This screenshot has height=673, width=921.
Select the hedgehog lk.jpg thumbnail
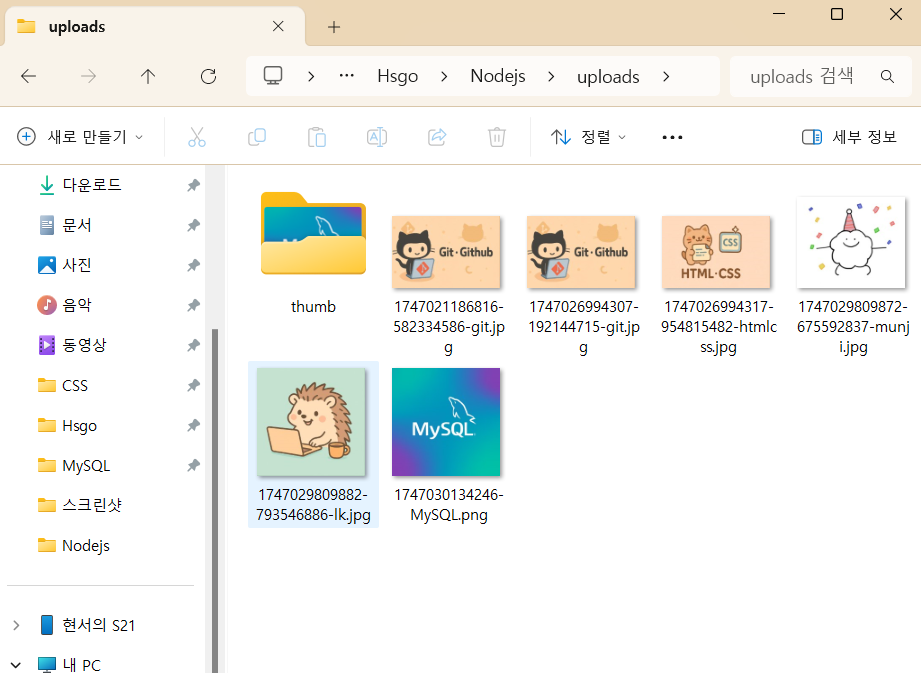311,422
